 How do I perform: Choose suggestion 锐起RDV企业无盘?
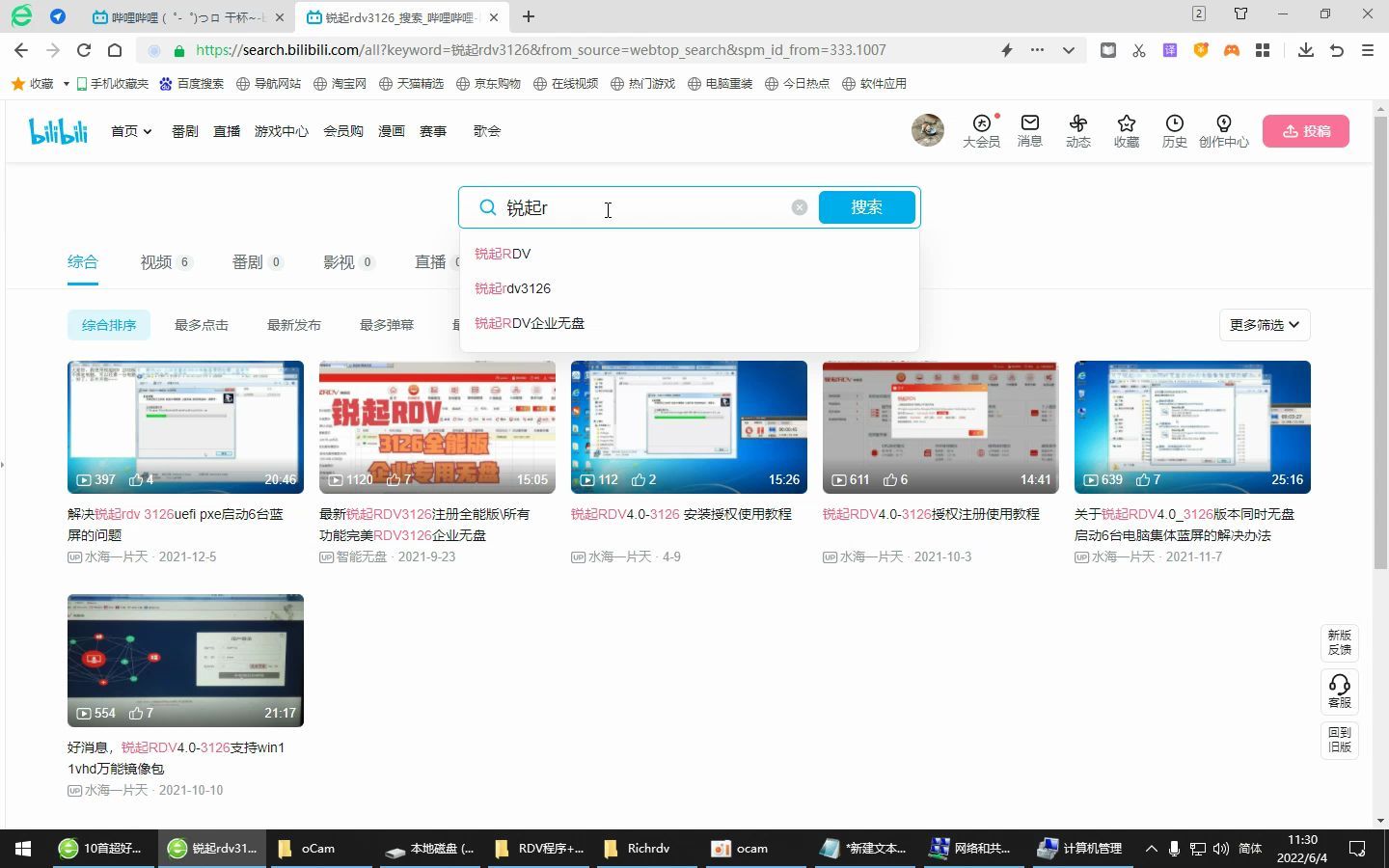(530, 323)
